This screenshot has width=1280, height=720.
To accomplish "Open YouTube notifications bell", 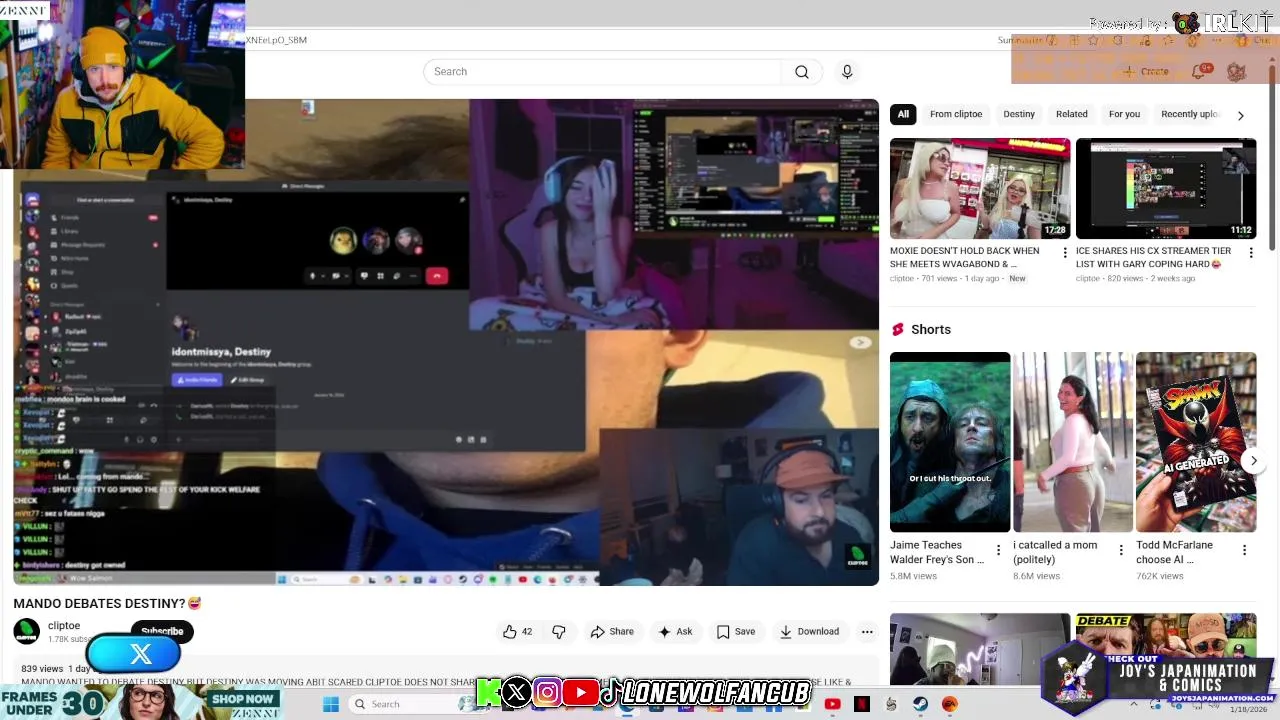I will pyautogui.click(x=1201, y=71).
